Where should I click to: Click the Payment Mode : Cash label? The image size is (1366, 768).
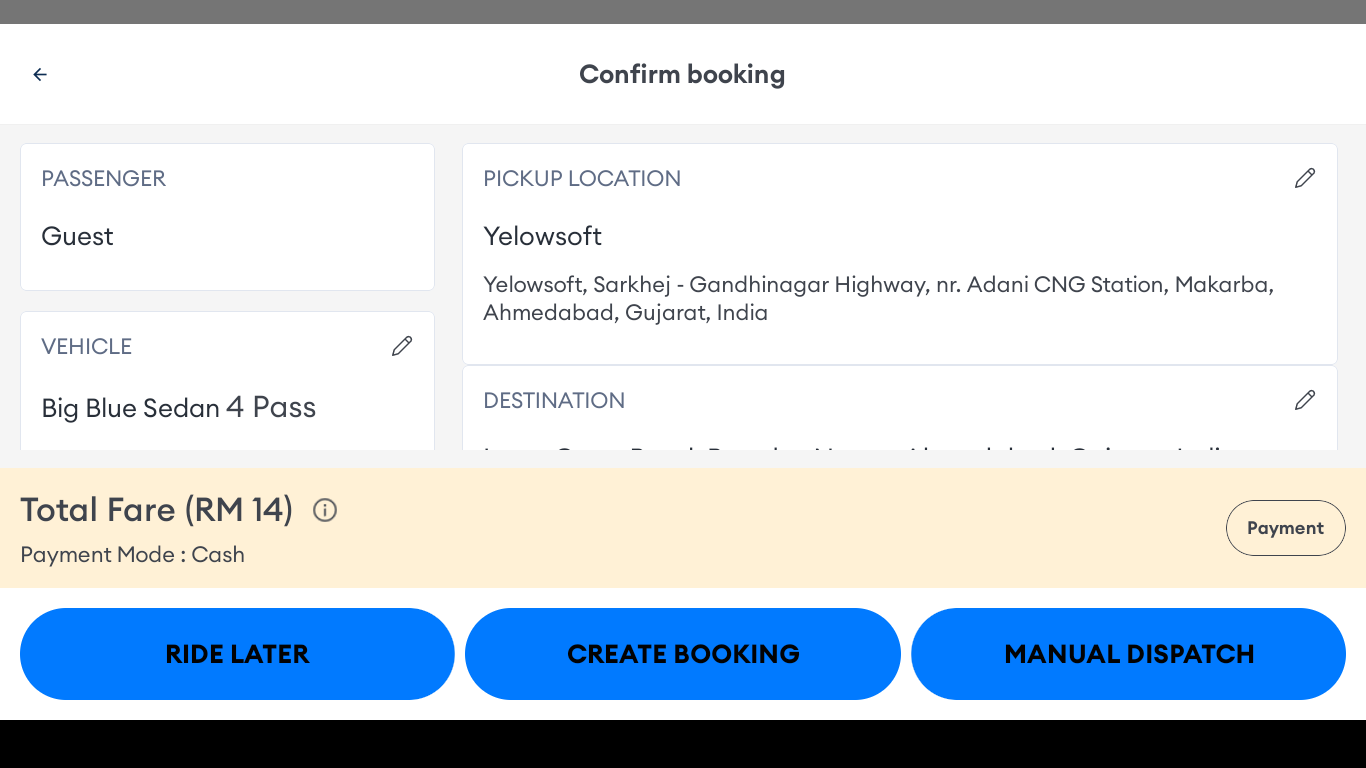coord(132,555)
